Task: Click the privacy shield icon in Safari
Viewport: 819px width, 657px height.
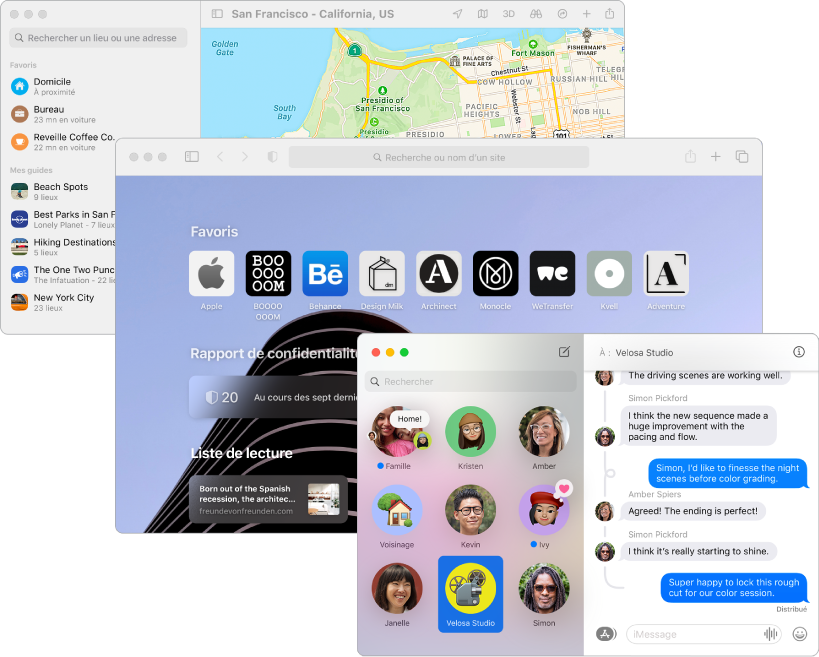Action: (x=271, y=157)
